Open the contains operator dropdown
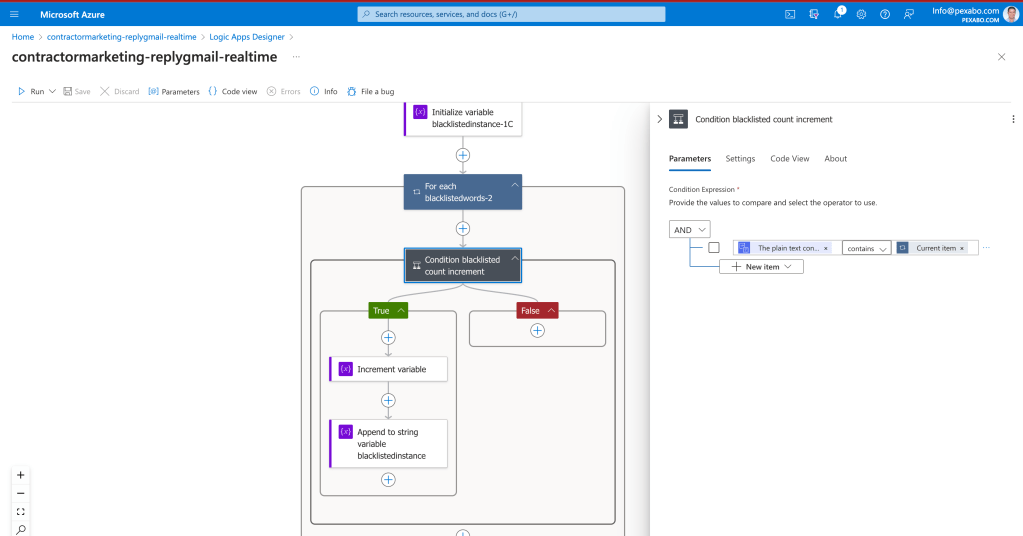Viewport: 1023px width, 536px height. 866,248
